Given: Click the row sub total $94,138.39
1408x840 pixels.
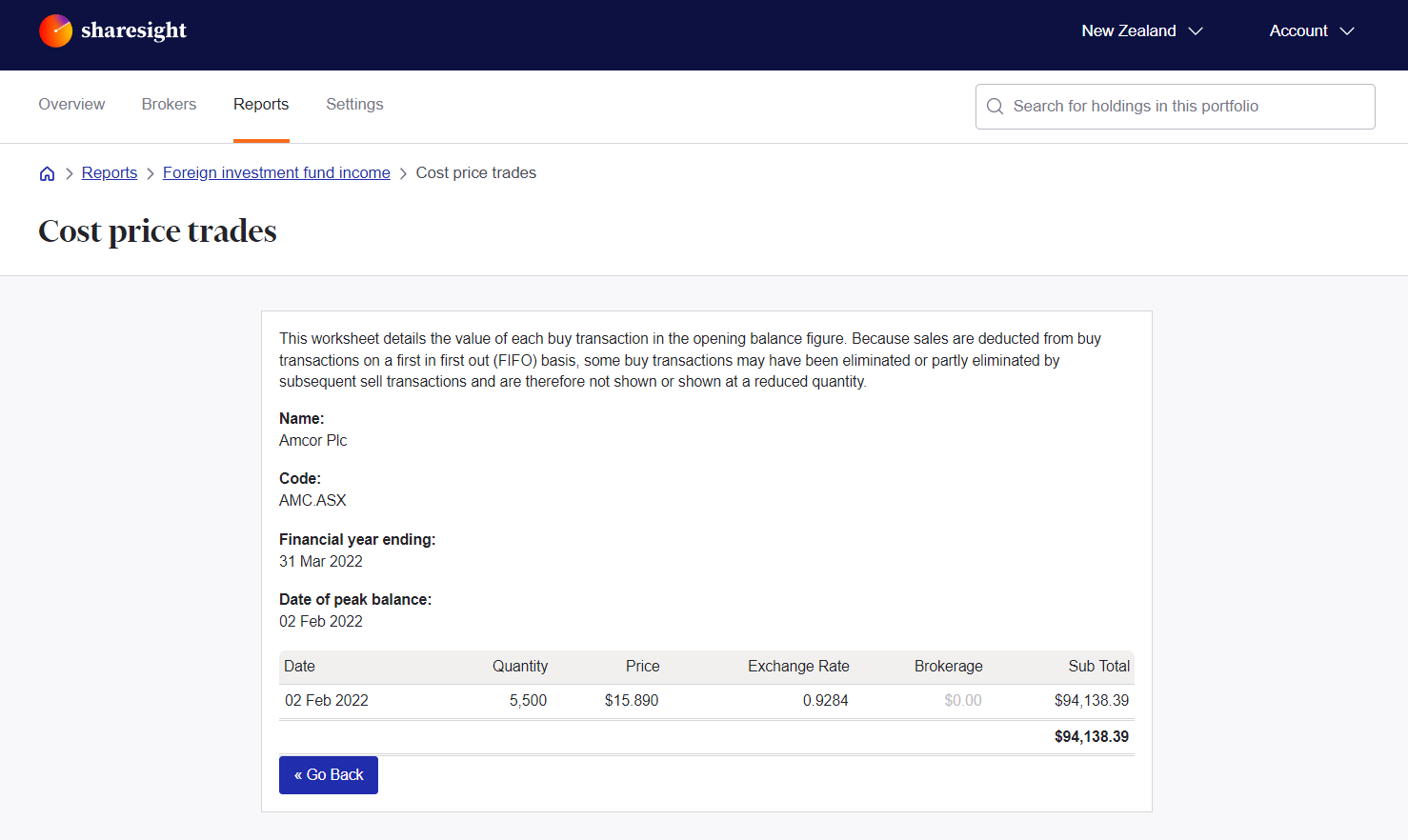Looking at the screenshot, I should click(x=1092, y=701).
